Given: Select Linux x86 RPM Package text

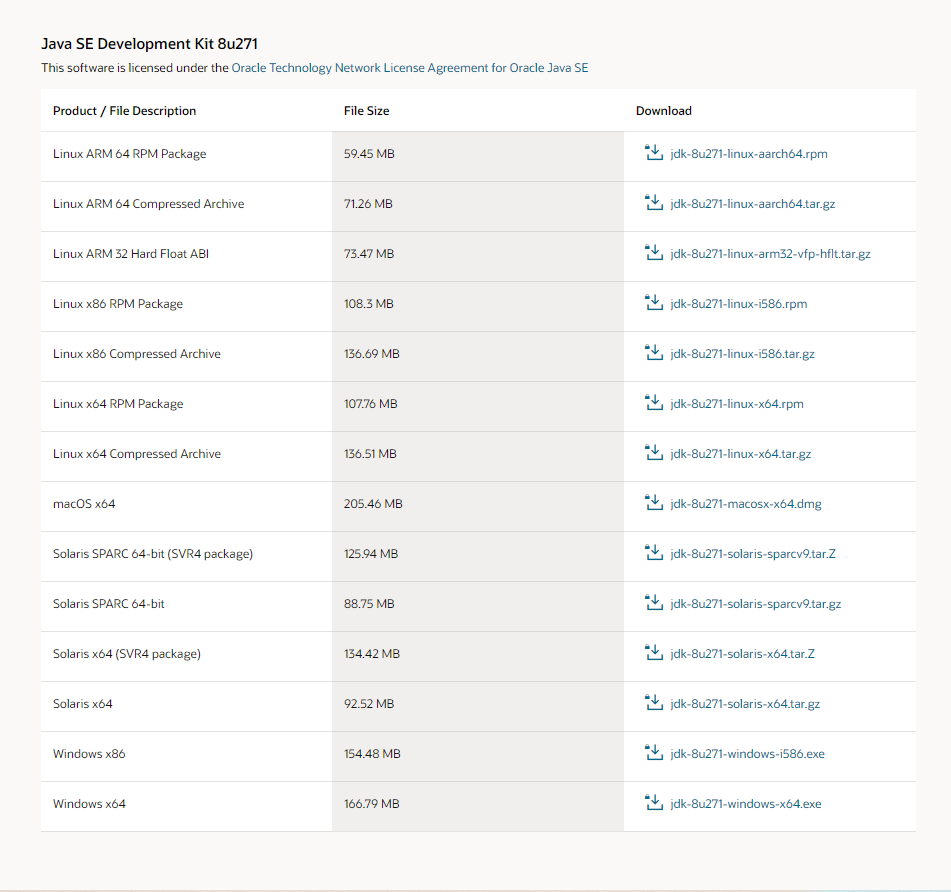Looking at the screenshot, I should coord(118,304).
